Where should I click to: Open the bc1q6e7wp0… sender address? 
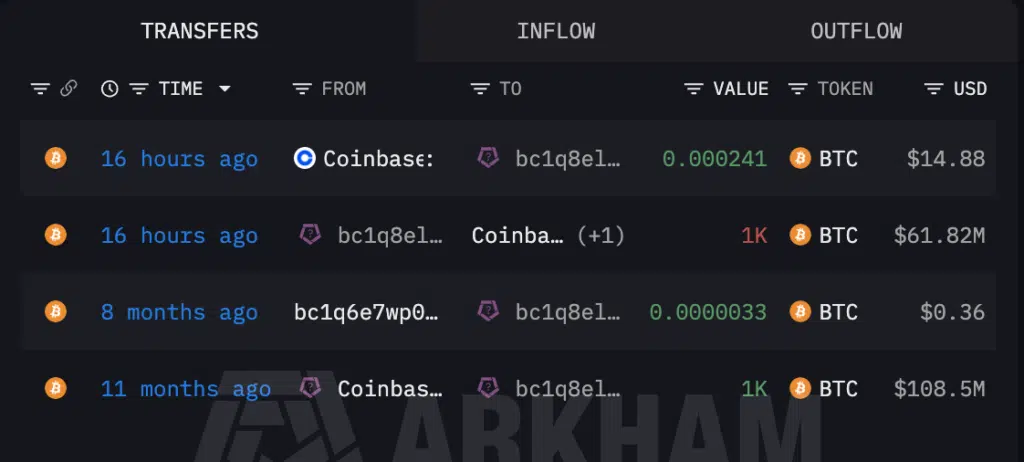366,312
